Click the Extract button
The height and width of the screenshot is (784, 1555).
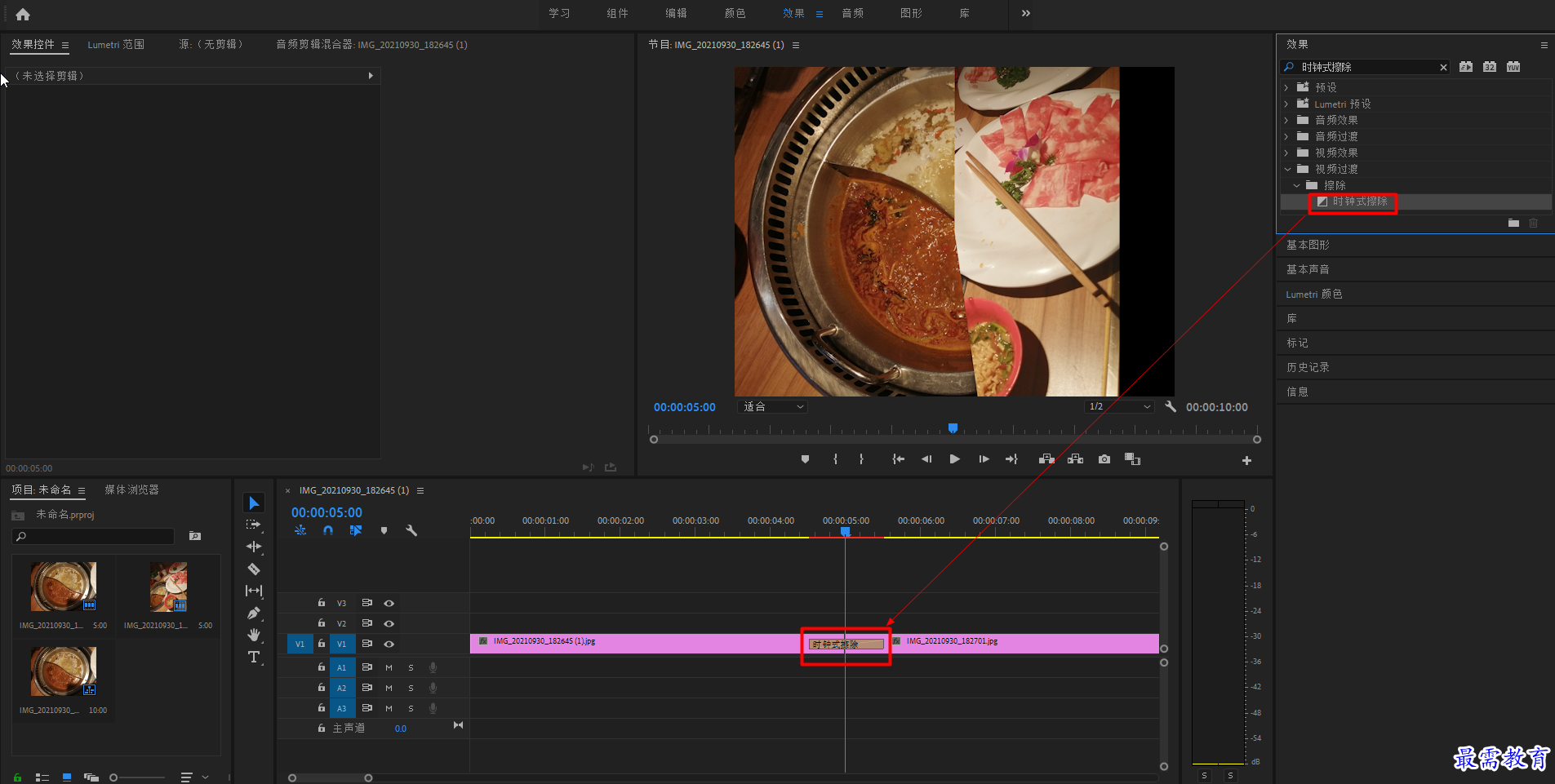tap(1075, 459)
